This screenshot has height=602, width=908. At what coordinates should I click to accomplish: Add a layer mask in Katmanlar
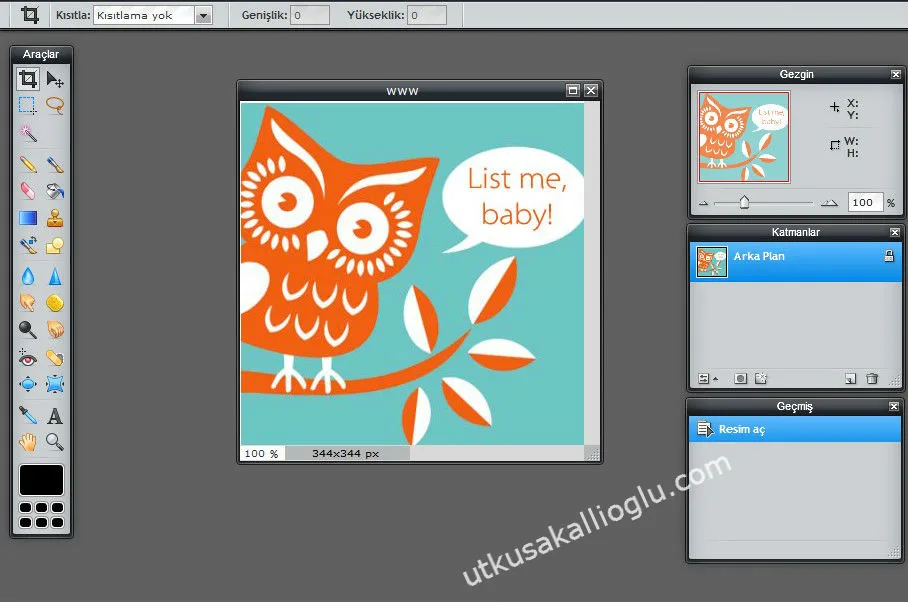(740, 379)
